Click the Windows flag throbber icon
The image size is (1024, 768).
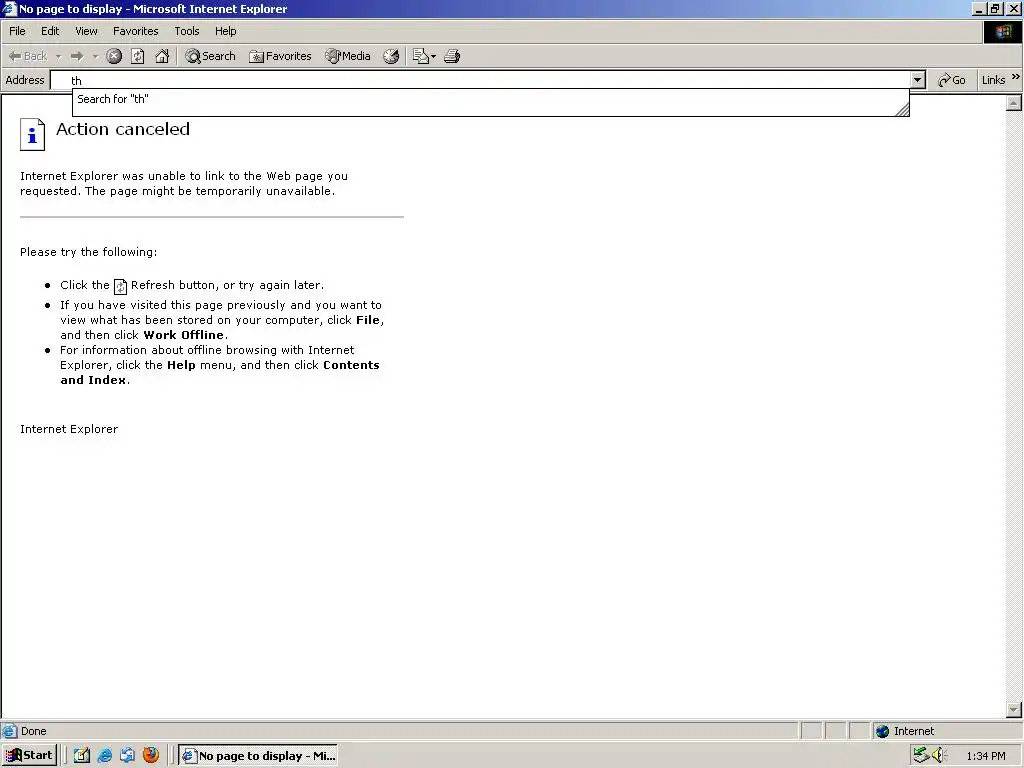pos(1002,31)
